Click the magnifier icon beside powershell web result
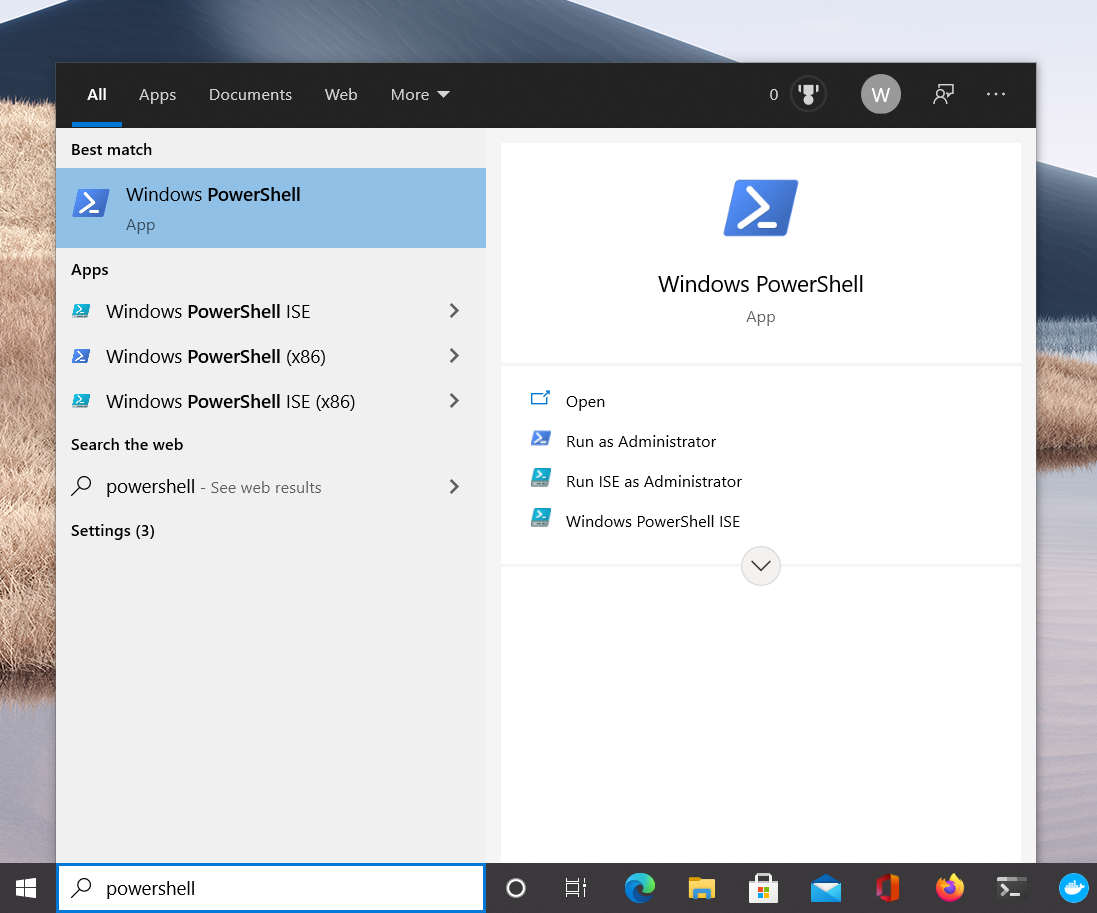 [81, 486]
